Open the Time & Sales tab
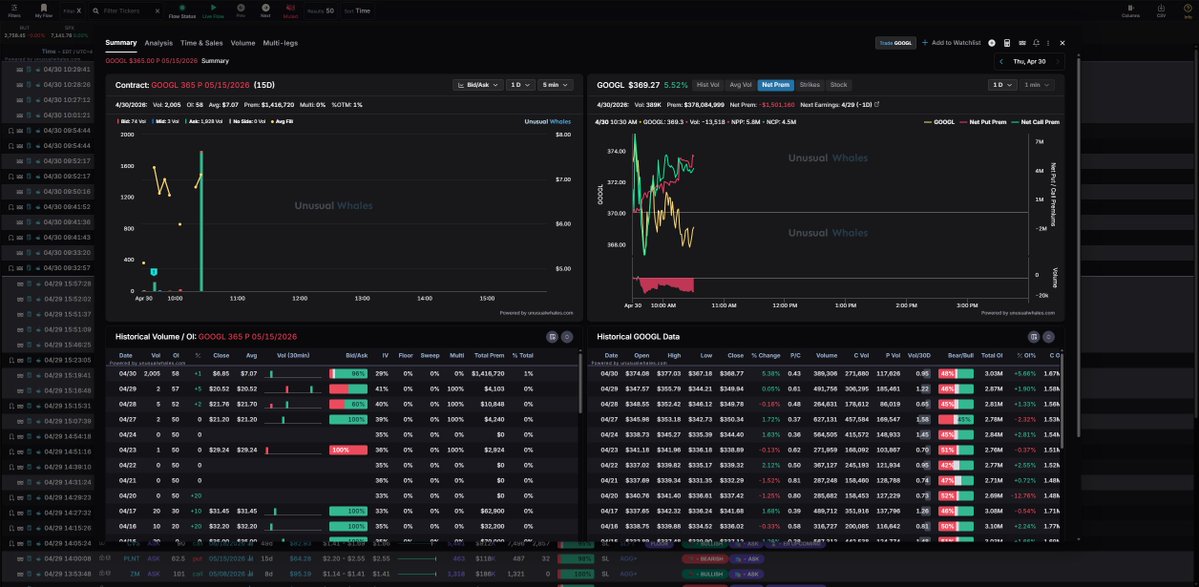Screen dimensions: 1199x587 (202, 44)
